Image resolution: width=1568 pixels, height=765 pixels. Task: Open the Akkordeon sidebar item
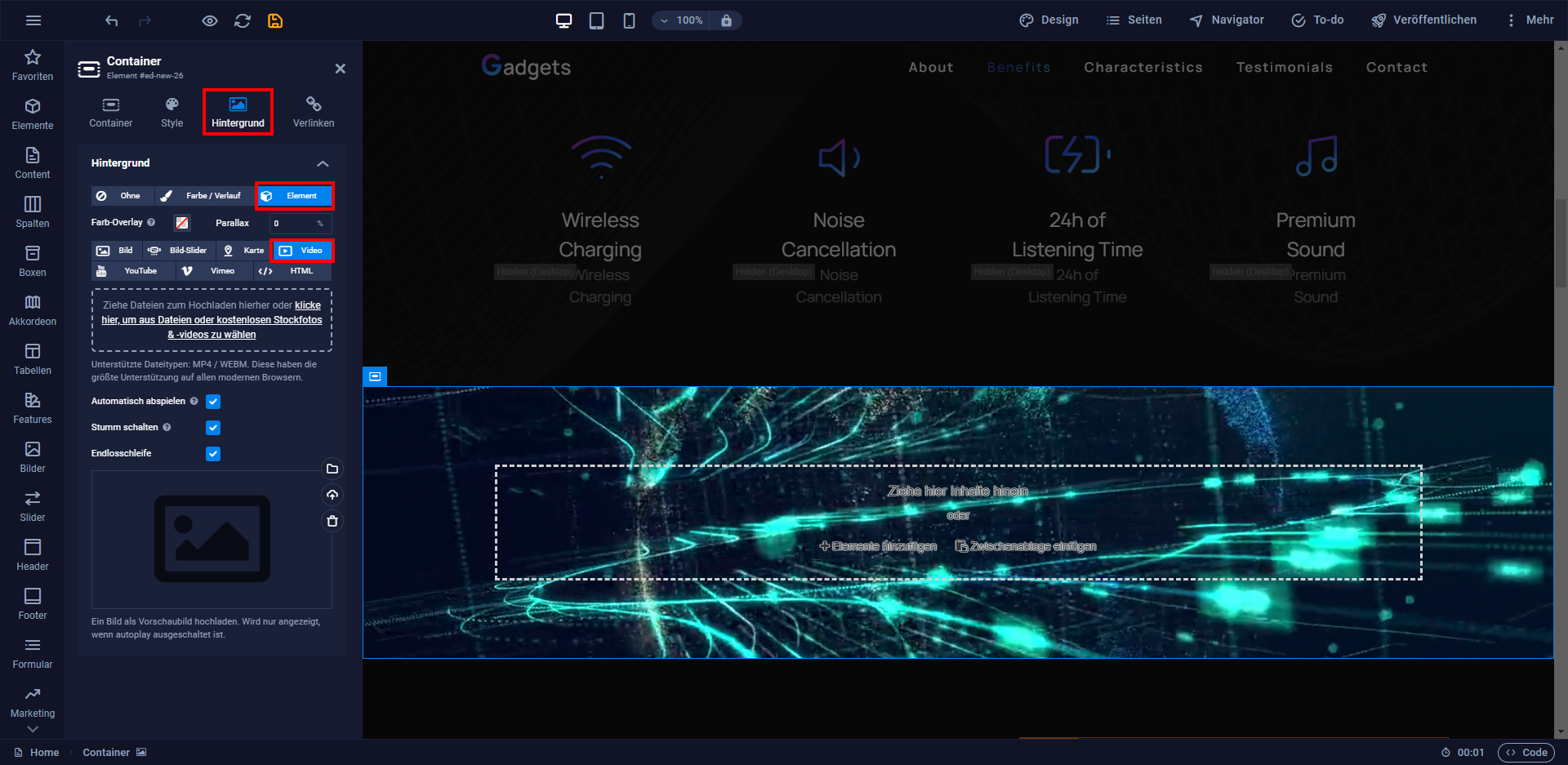click(x=33, y=310)
